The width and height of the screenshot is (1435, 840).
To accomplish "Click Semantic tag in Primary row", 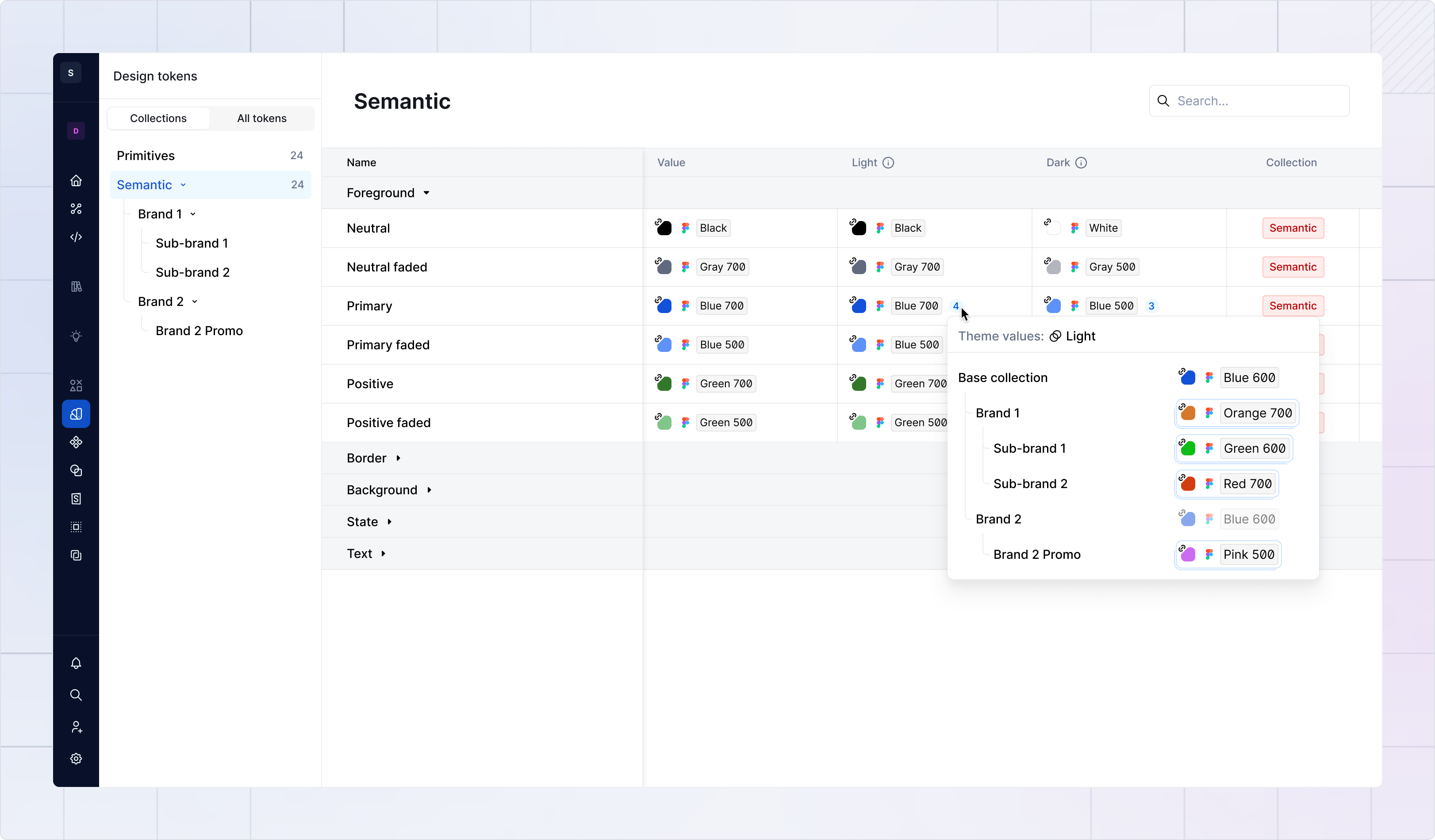I will tap(1293, 306).
